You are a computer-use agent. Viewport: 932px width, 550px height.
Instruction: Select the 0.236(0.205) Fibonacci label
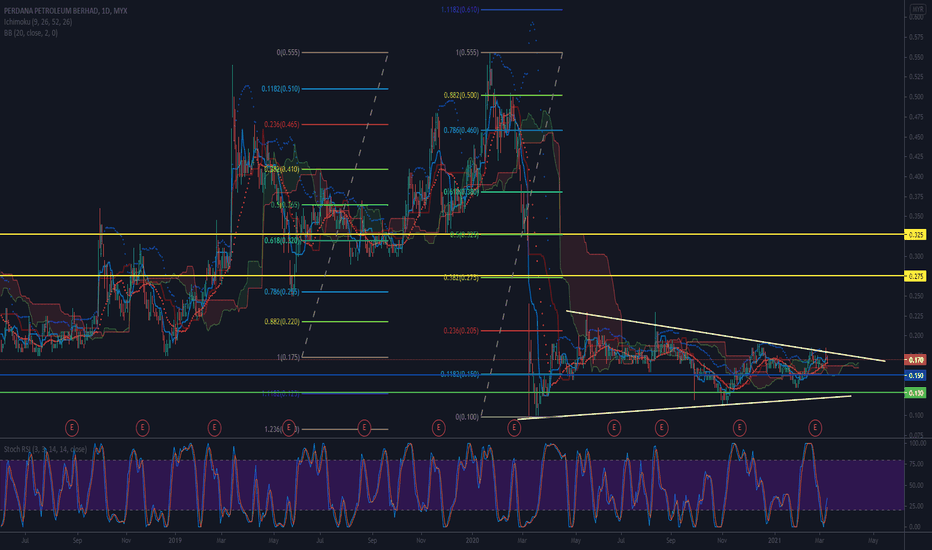(x=461, y=331)
